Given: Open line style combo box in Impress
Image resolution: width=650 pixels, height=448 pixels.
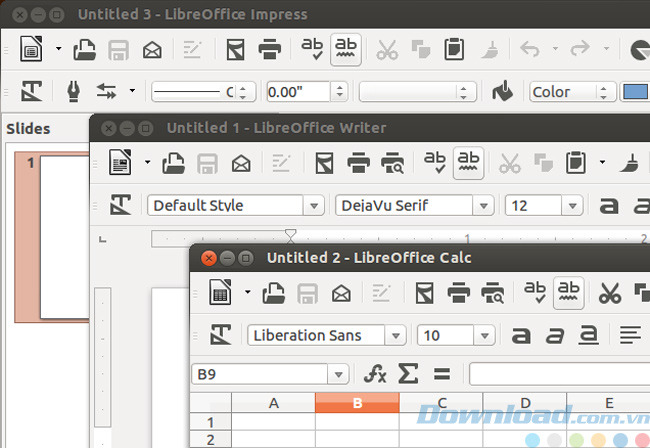Looking at the screenshot, I should 204,92.
